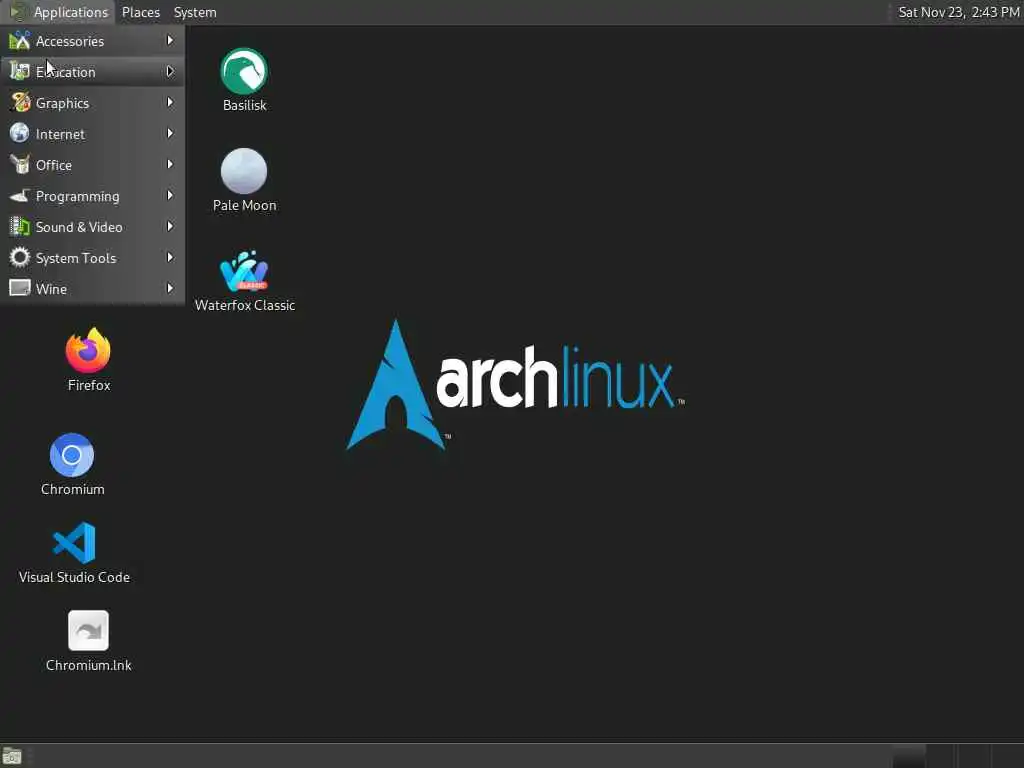Click the clock showing Sat Nov 23
This screenshot has width=1024, height=768.
(x=958, y=12)
